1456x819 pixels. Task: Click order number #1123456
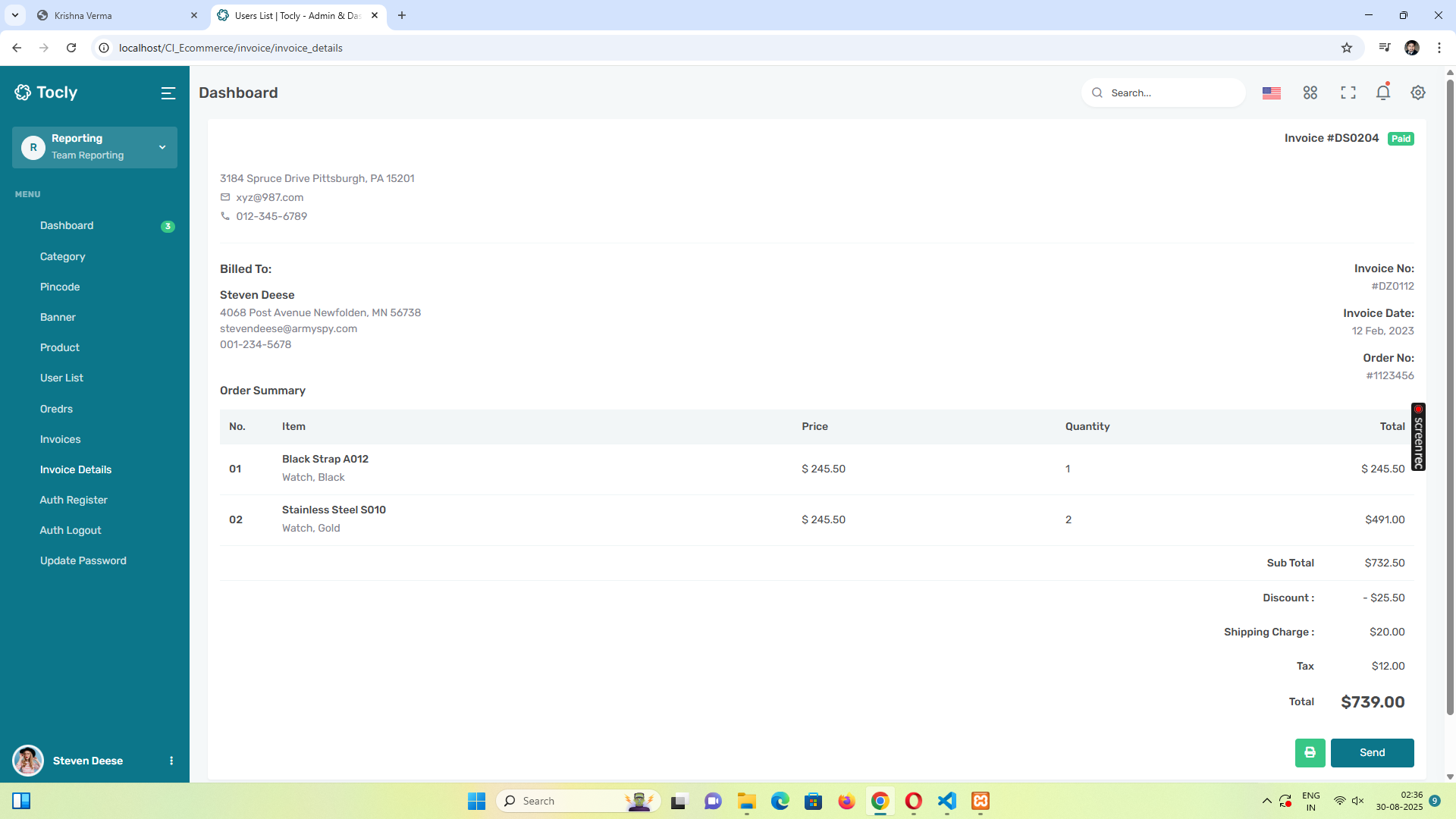point(1390,375)
